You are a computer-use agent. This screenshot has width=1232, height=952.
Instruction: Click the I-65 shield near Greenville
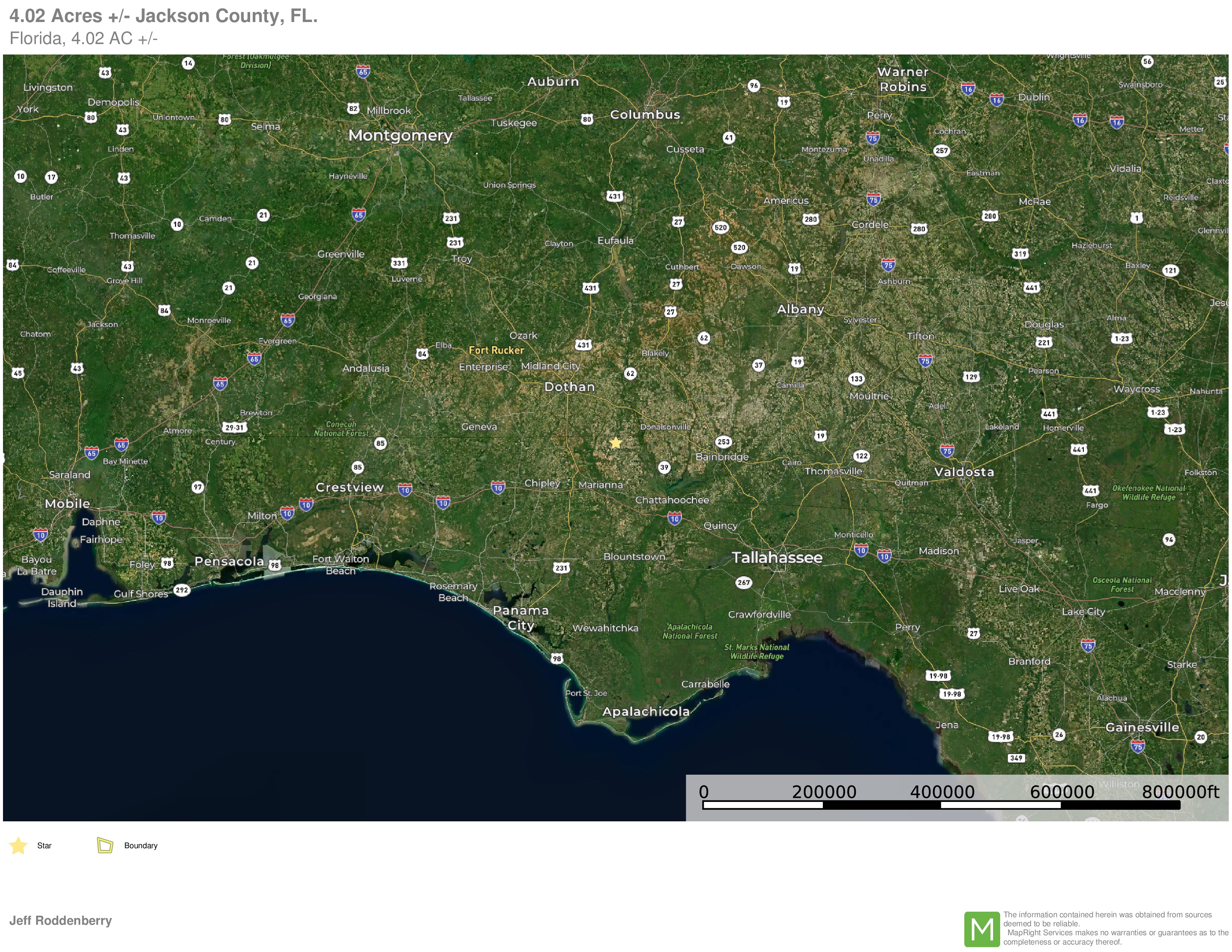pos(358,214)
